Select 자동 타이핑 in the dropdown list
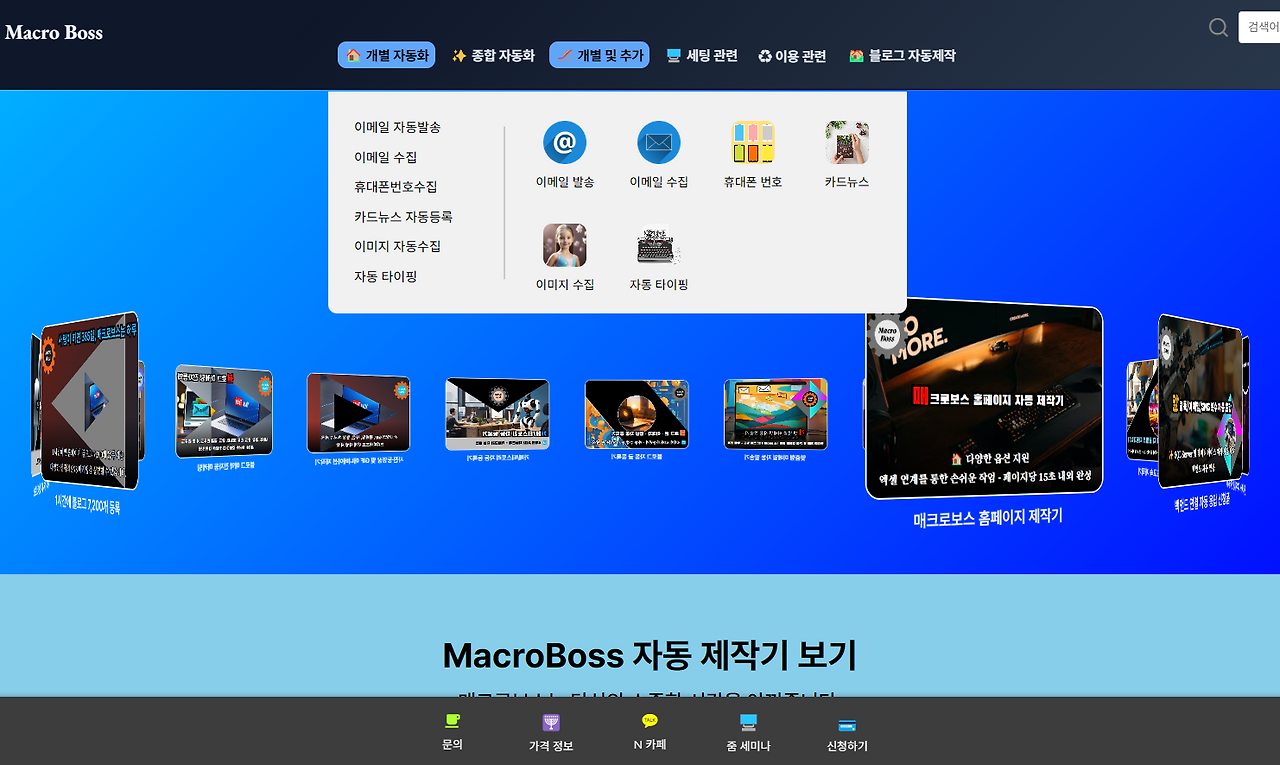The height and width of the screenshot is (765, 1280). [x=386, y=276]
